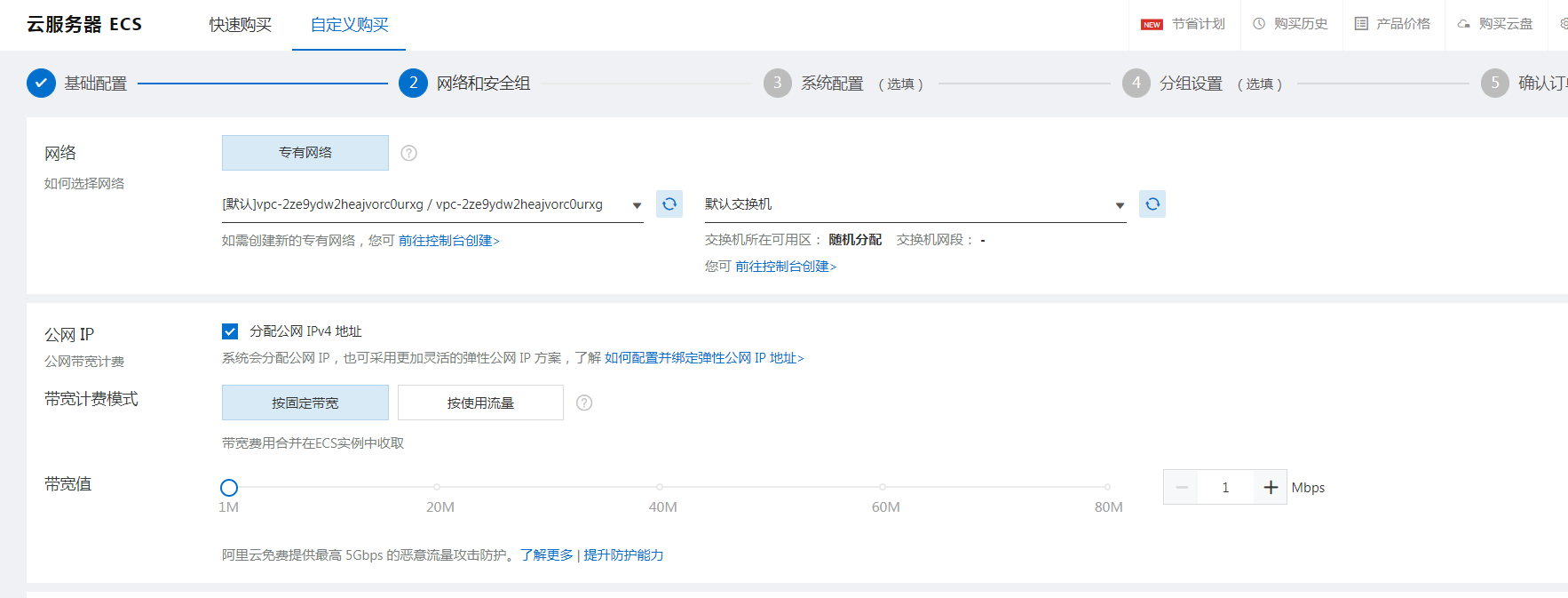Select the 自定义购买 tab

pyautogui.click(x=349, y=25)
